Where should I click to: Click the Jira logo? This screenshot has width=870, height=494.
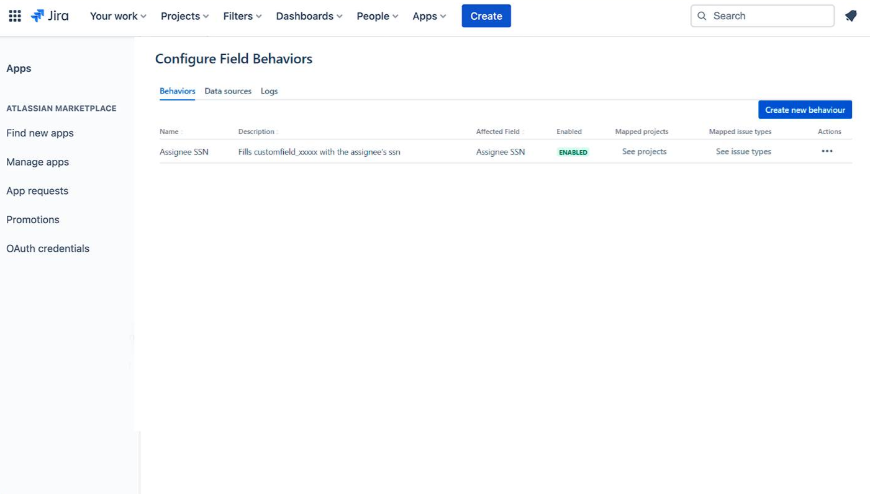[x=50, y=16]
